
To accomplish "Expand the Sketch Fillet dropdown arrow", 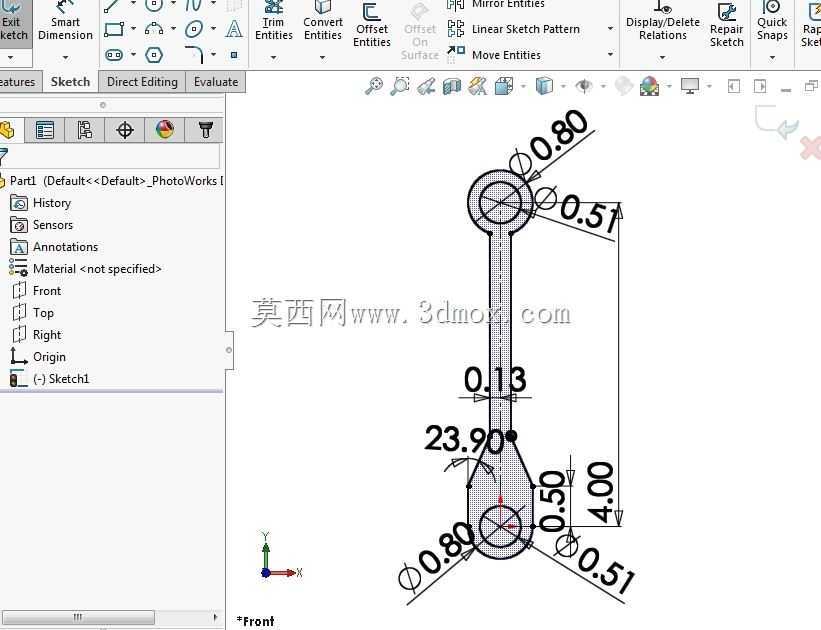I will click(214, 54).
